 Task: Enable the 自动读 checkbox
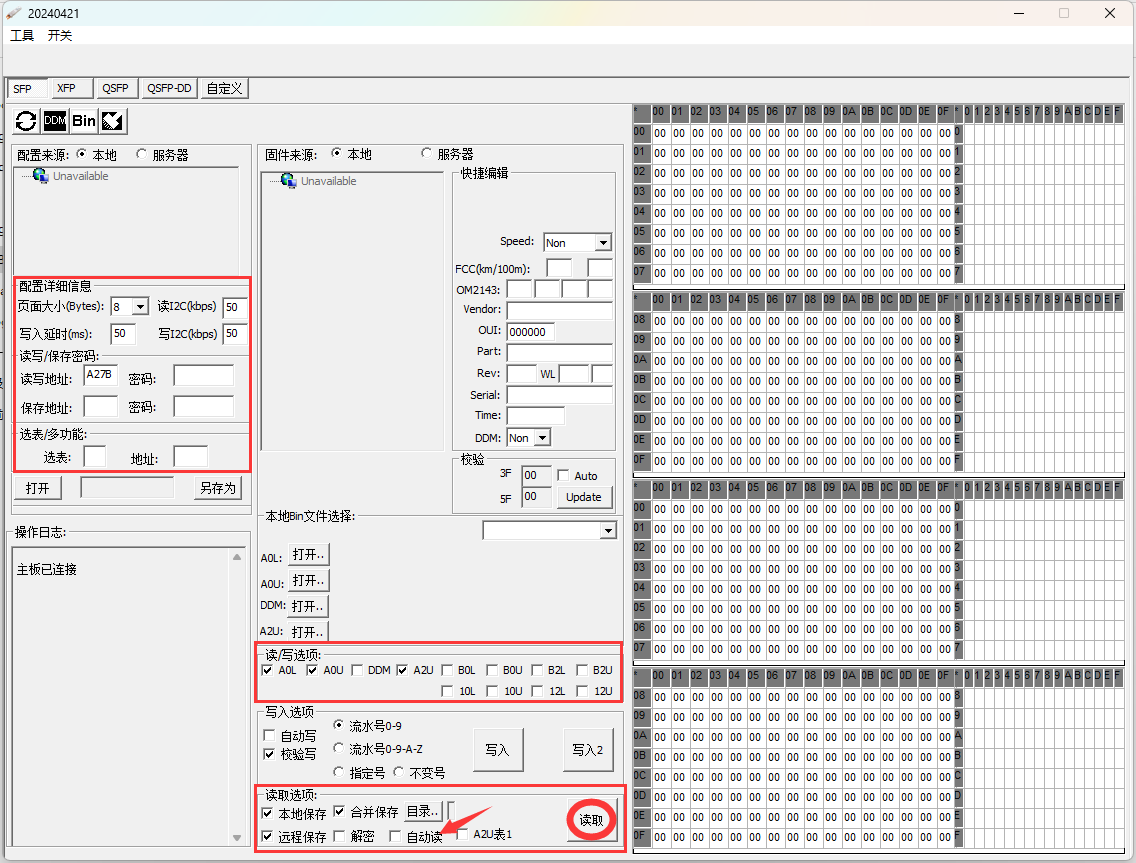point(395,836)
